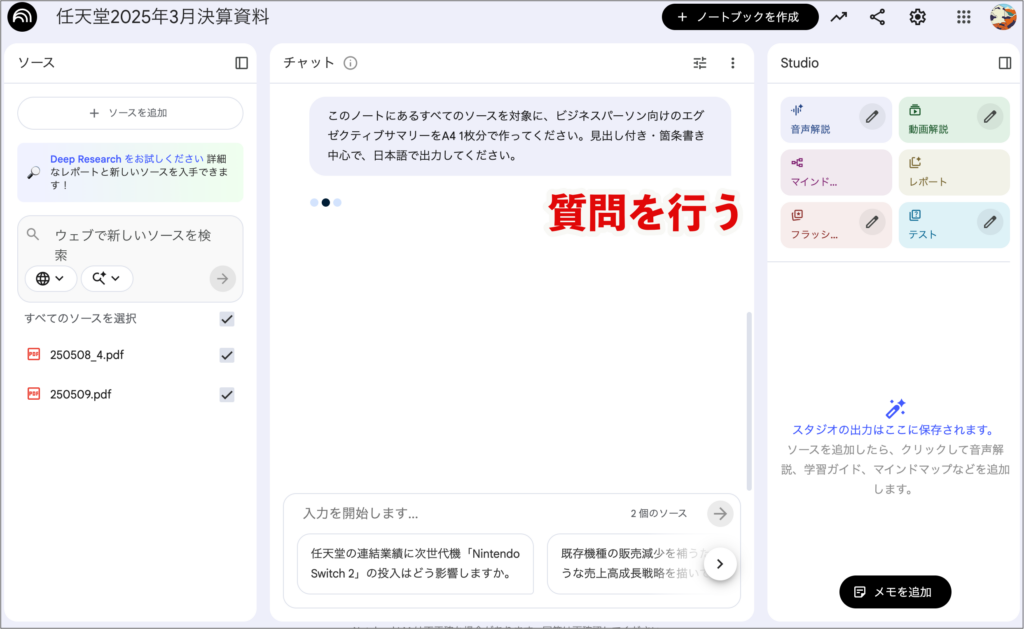Open the analytics trend icon
Viewport: 1024px width, 629px height.
pyautogui.click(x=838, y=17)
